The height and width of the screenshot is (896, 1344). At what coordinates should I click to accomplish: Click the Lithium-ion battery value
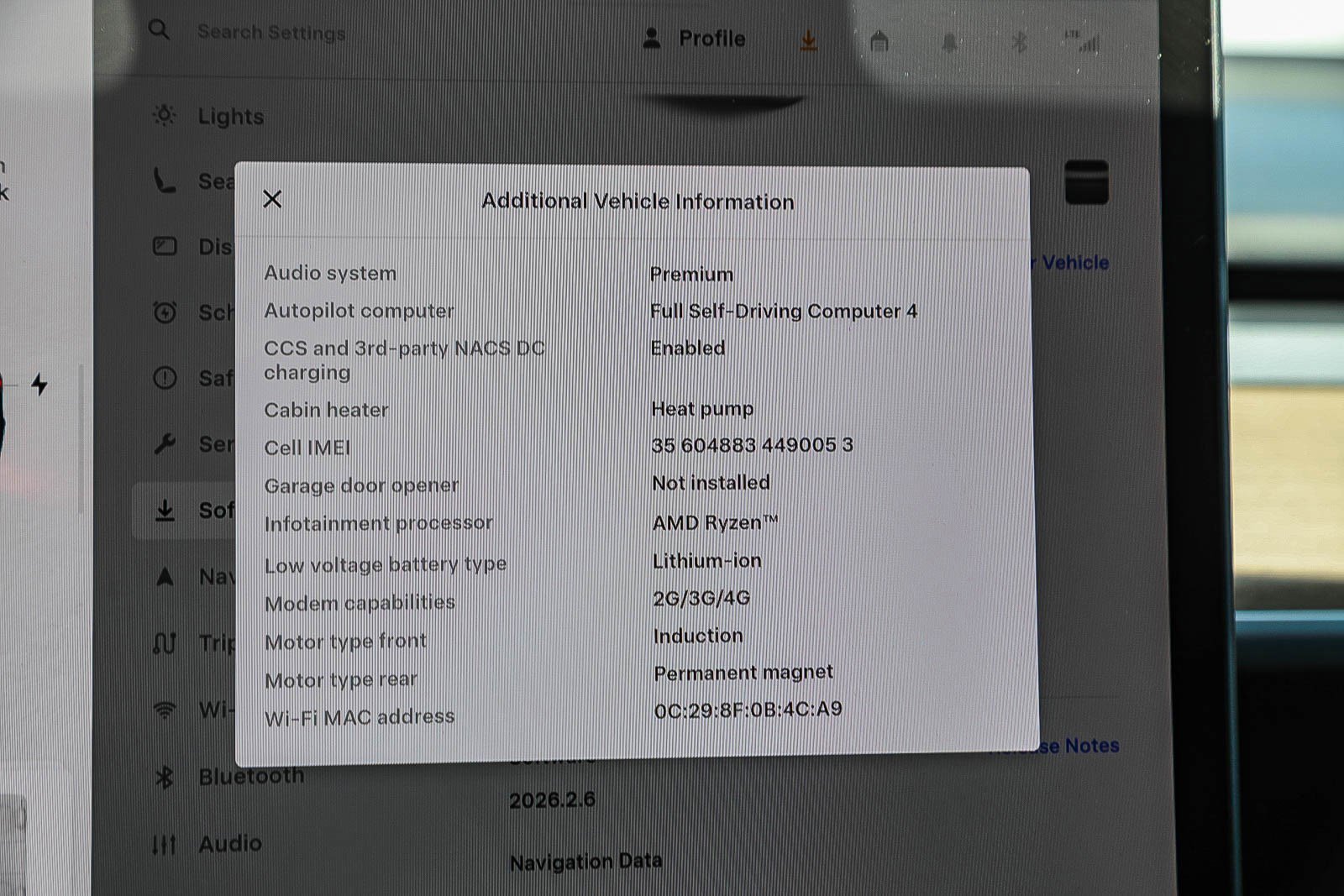coord(707,561)
